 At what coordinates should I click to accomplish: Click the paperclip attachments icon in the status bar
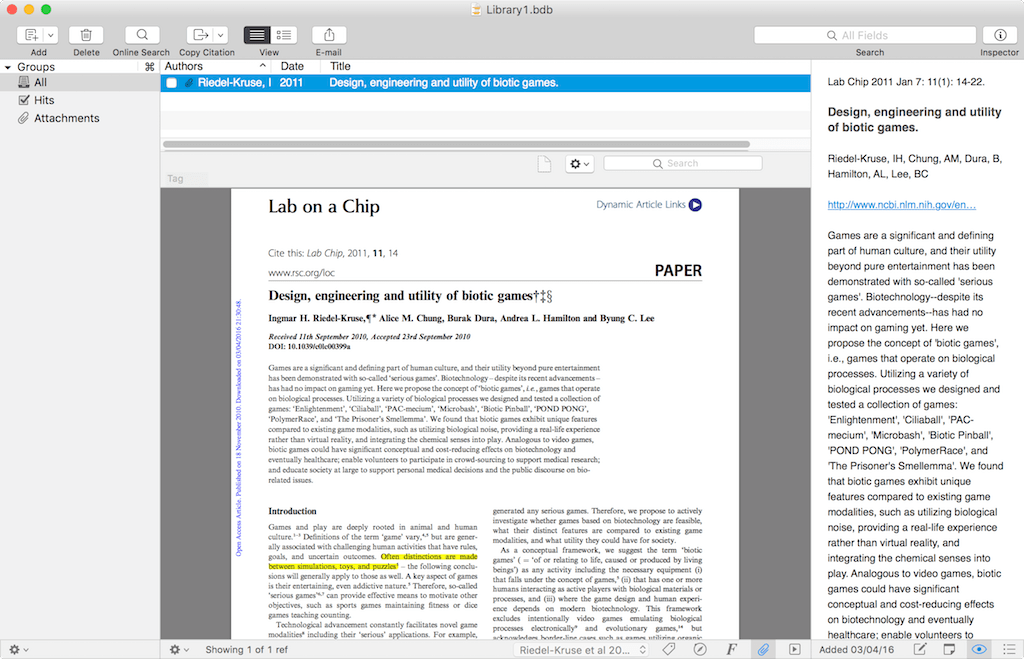[x=762, y=648]
